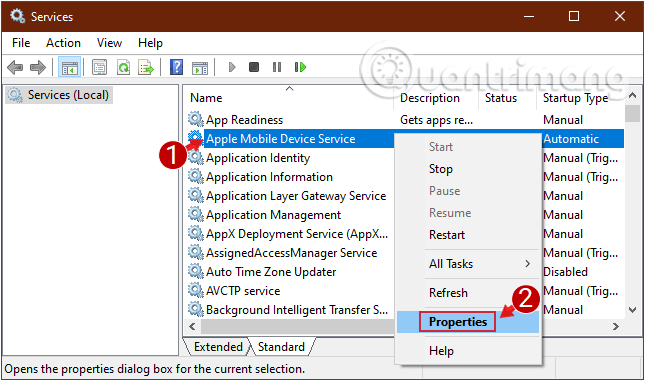Image resolution: width=645 pixels, height=381 pixels.
Task: Click Services gear icon in title bar
Action: click(x=18, y=16)
